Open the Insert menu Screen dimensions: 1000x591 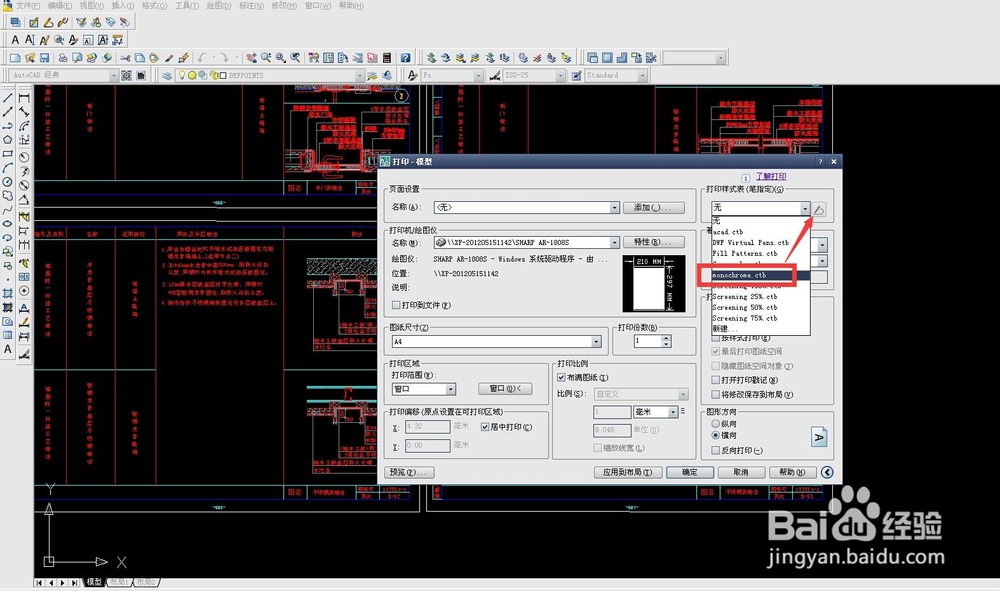point(122,6)
